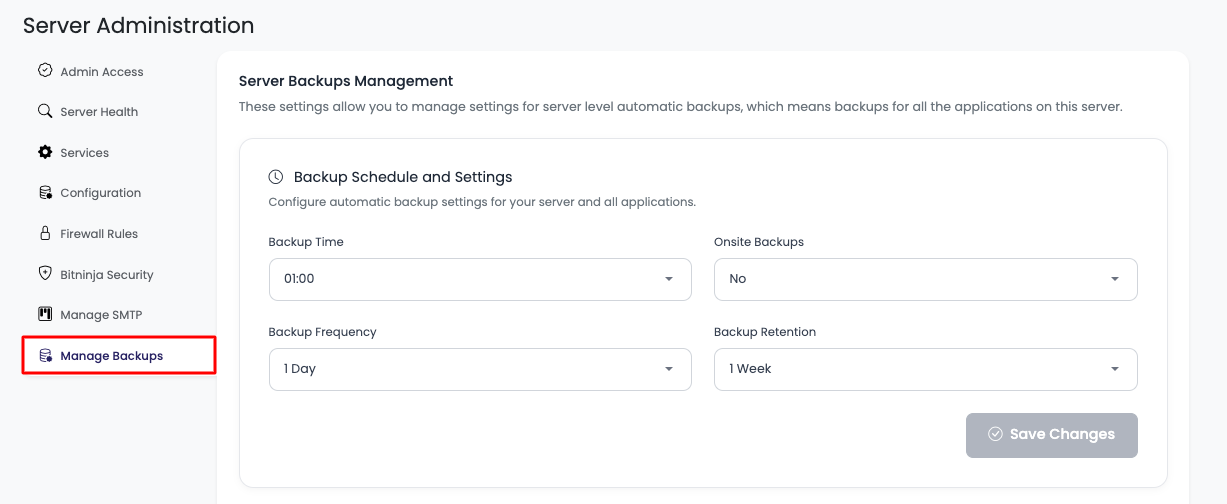Click the Bitninja Security shield icon
The width and height of the screenshot is (1227, 504).
pos(45,274)
